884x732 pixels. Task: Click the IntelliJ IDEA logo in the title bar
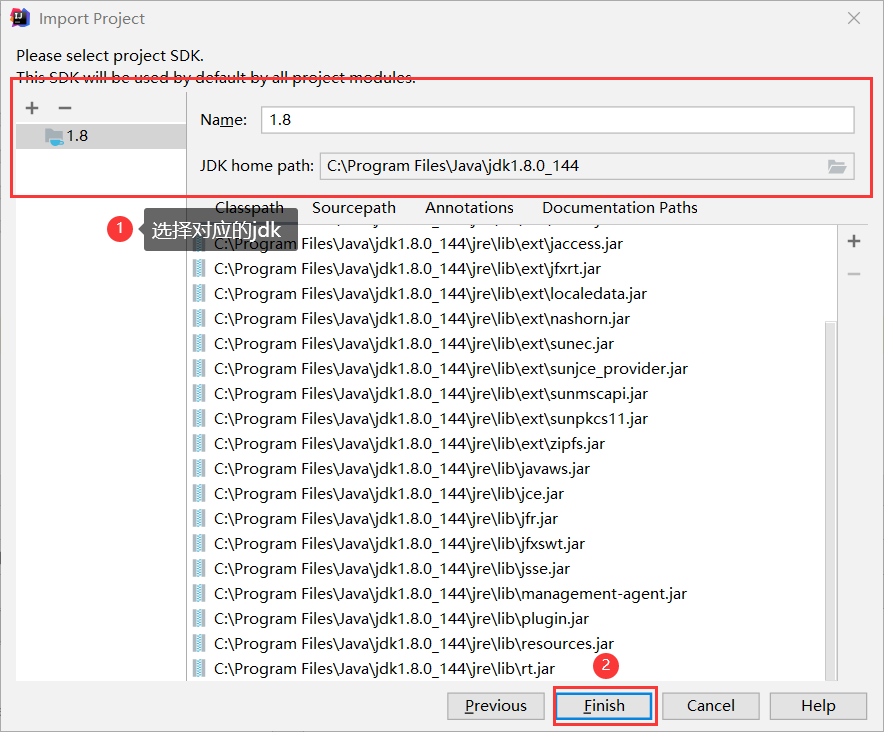pyautogui.click(x=20, y=17)
